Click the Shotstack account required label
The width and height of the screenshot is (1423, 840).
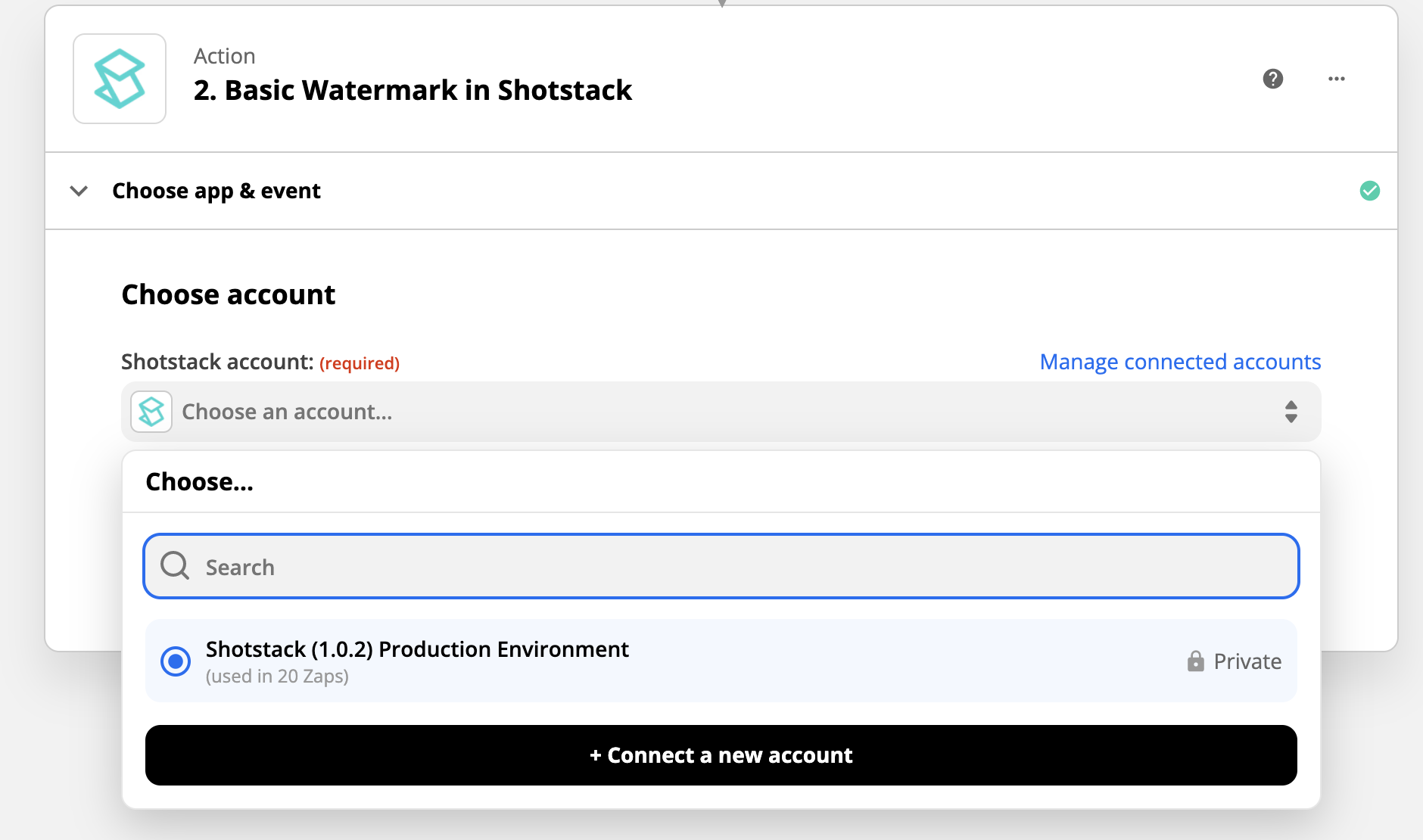click(260, 362)
